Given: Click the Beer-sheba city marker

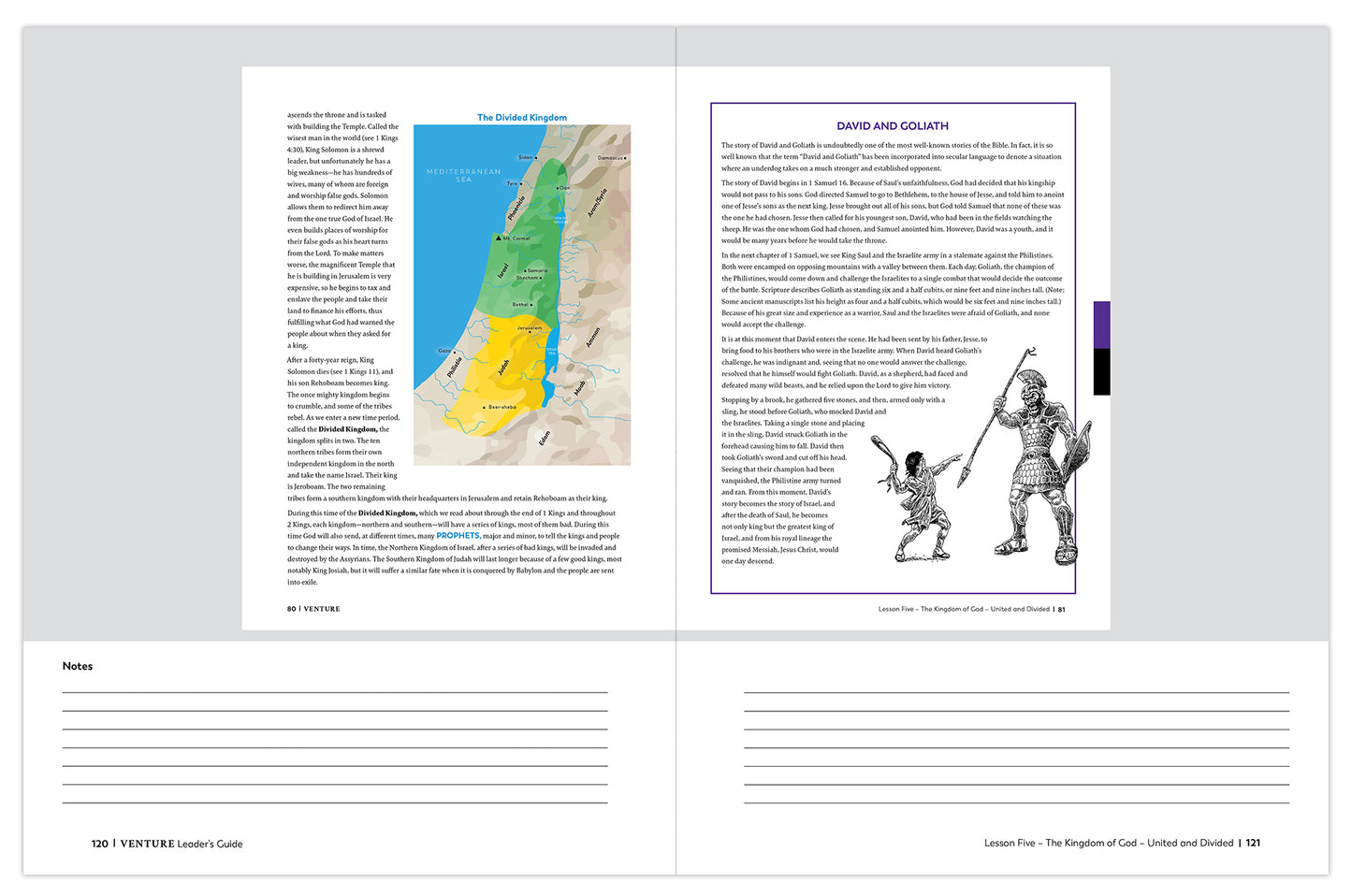Looking at the screenshot, I should pos(485,408).
